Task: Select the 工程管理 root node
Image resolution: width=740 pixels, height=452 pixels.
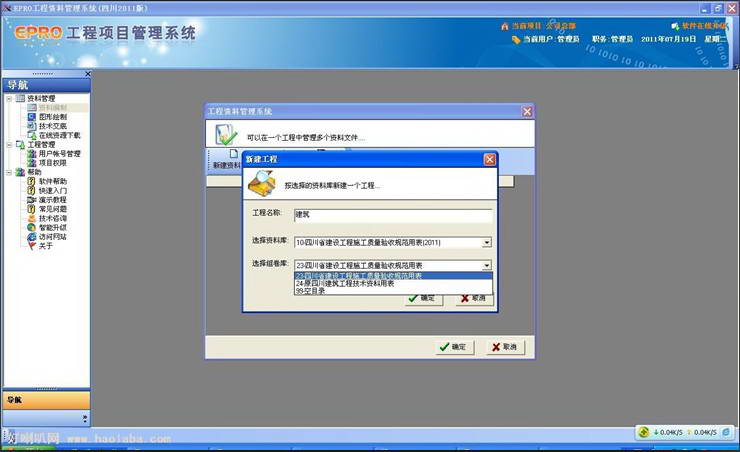Action: coord(41,144)
